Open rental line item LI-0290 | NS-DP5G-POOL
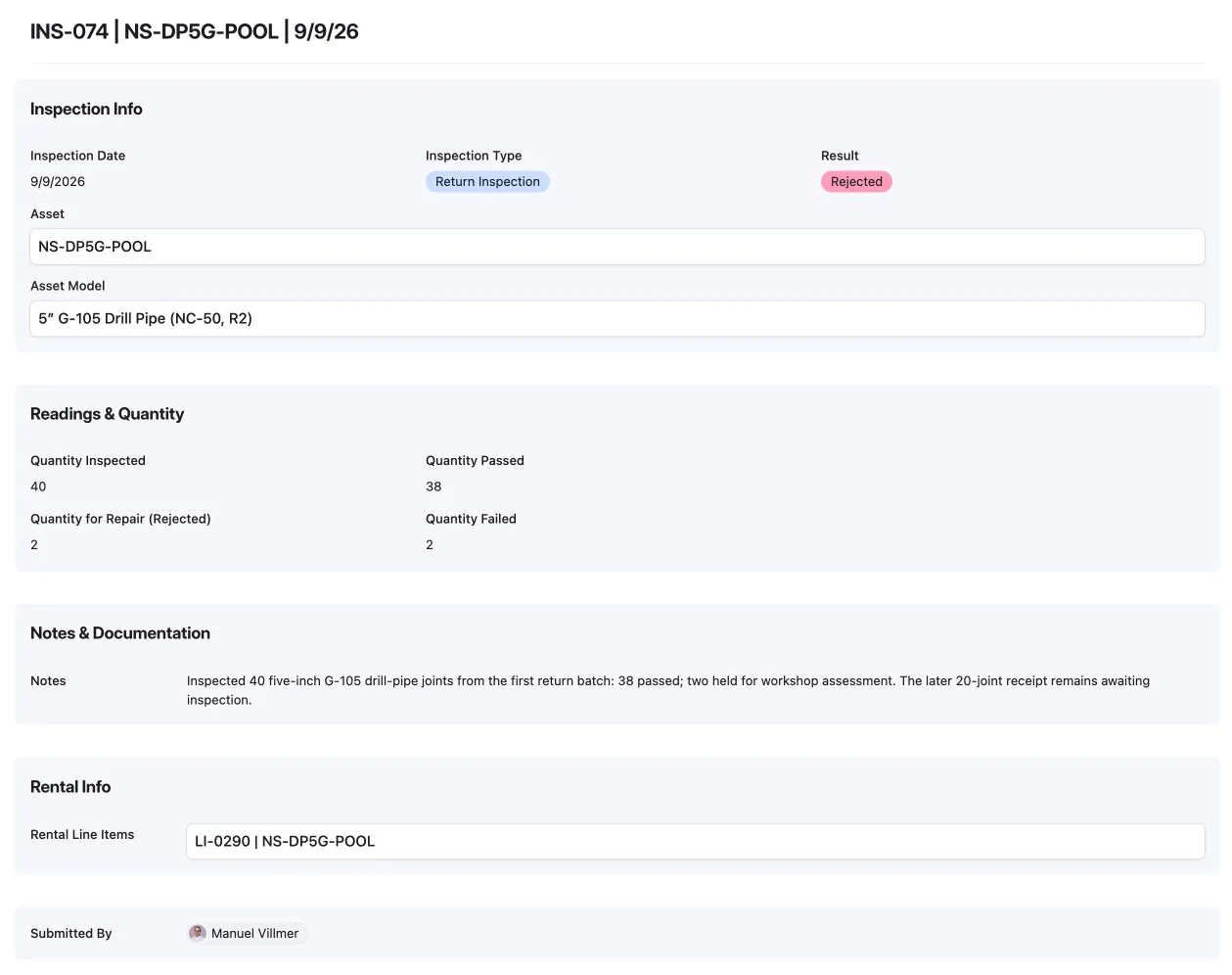 (x=695, y=841)
